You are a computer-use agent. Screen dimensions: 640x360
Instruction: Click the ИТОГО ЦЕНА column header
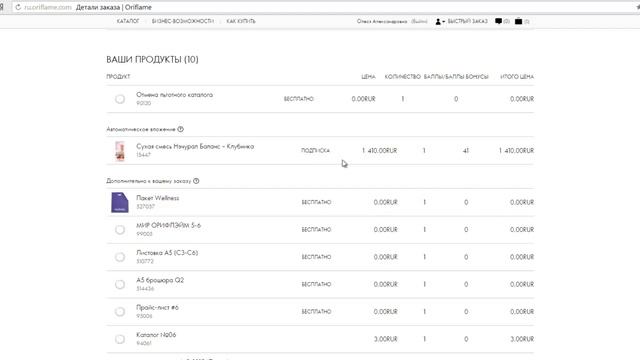click(x=517, y=77)
